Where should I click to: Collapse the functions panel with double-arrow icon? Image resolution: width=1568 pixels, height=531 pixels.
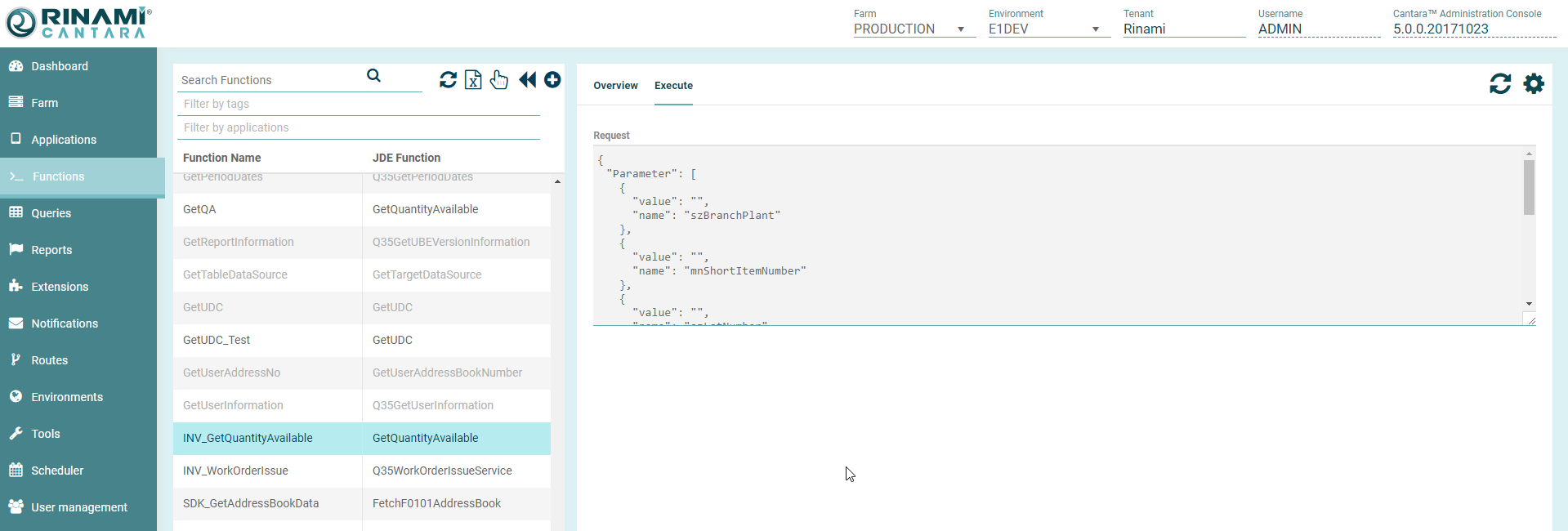tap(527, 79)
